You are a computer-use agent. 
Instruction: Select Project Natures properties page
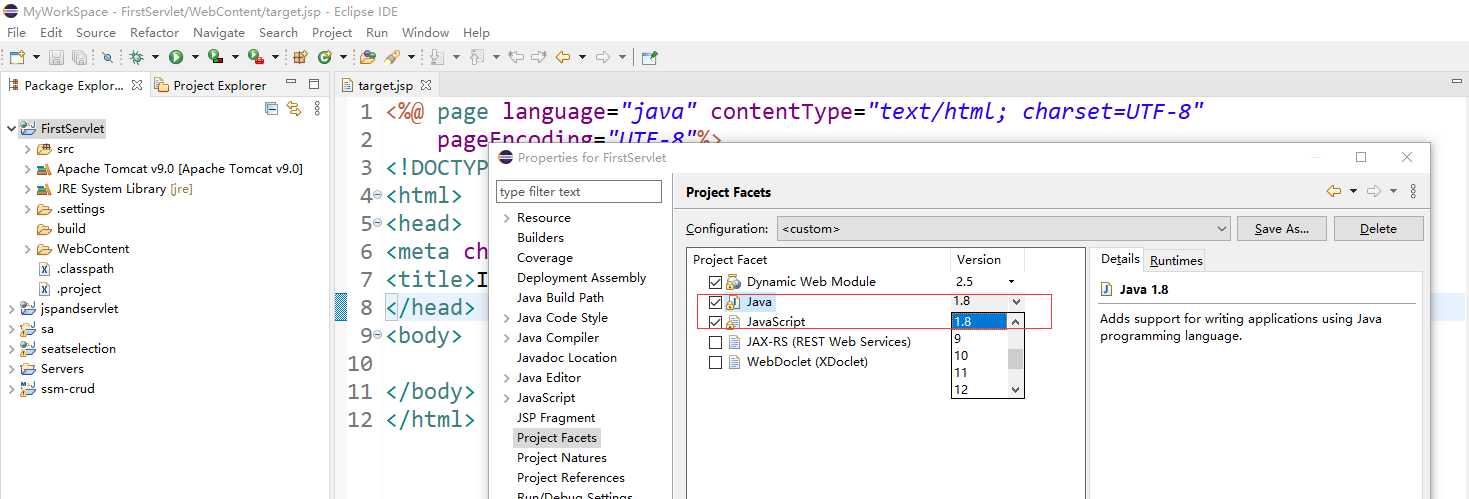click(x=561, y=458)
